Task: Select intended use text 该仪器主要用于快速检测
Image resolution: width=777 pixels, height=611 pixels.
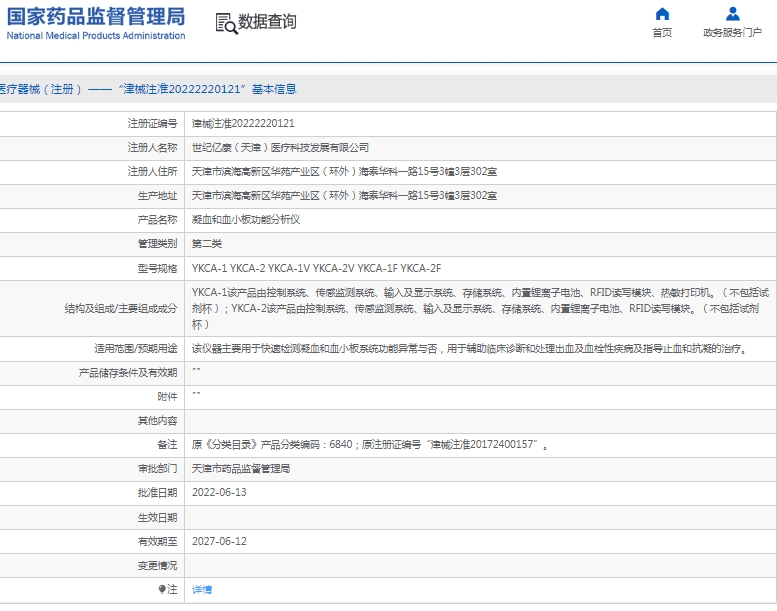Action: [x=470, y=349]
